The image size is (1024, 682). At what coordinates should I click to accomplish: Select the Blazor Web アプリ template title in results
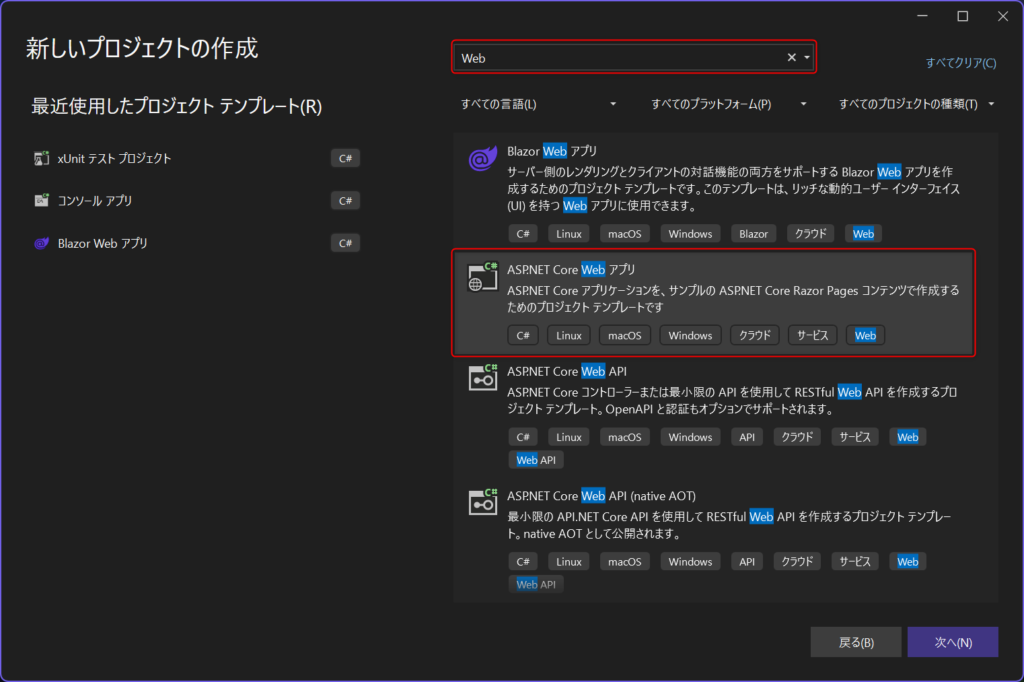(x=552, y=151)
